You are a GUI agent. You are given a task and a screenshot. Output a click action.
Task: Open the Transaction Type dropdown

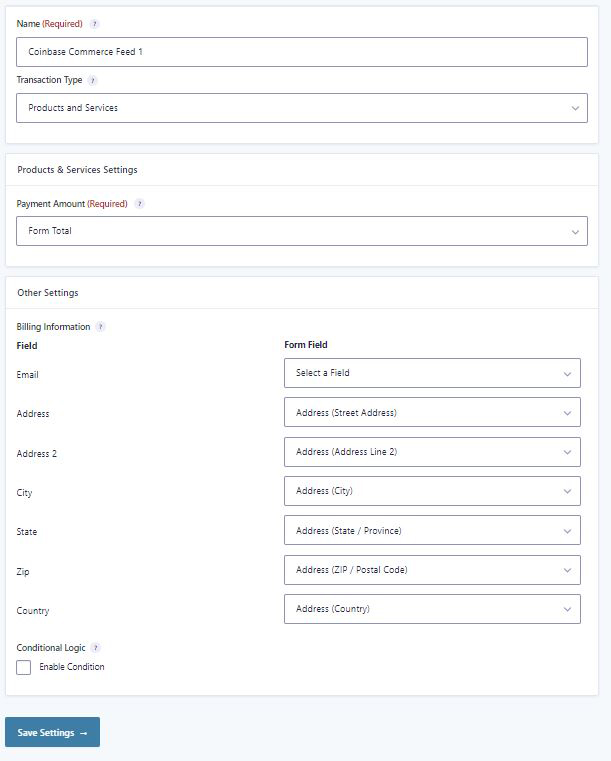(302, 108)
